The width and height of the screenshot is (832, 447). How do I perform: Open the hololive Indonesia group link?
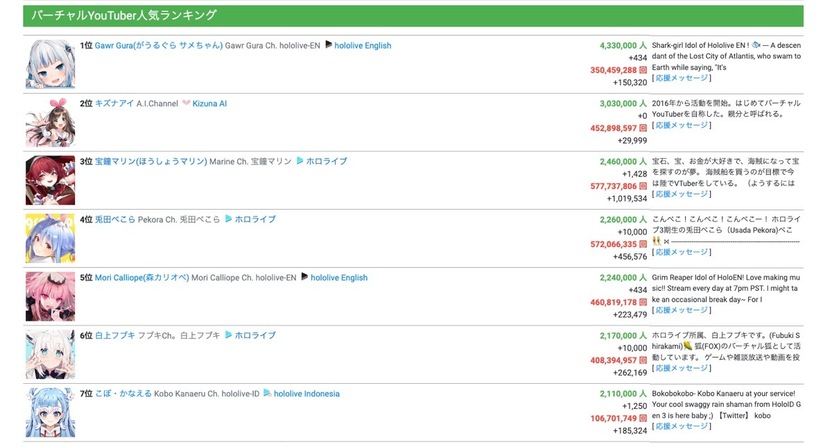(307, 394)
